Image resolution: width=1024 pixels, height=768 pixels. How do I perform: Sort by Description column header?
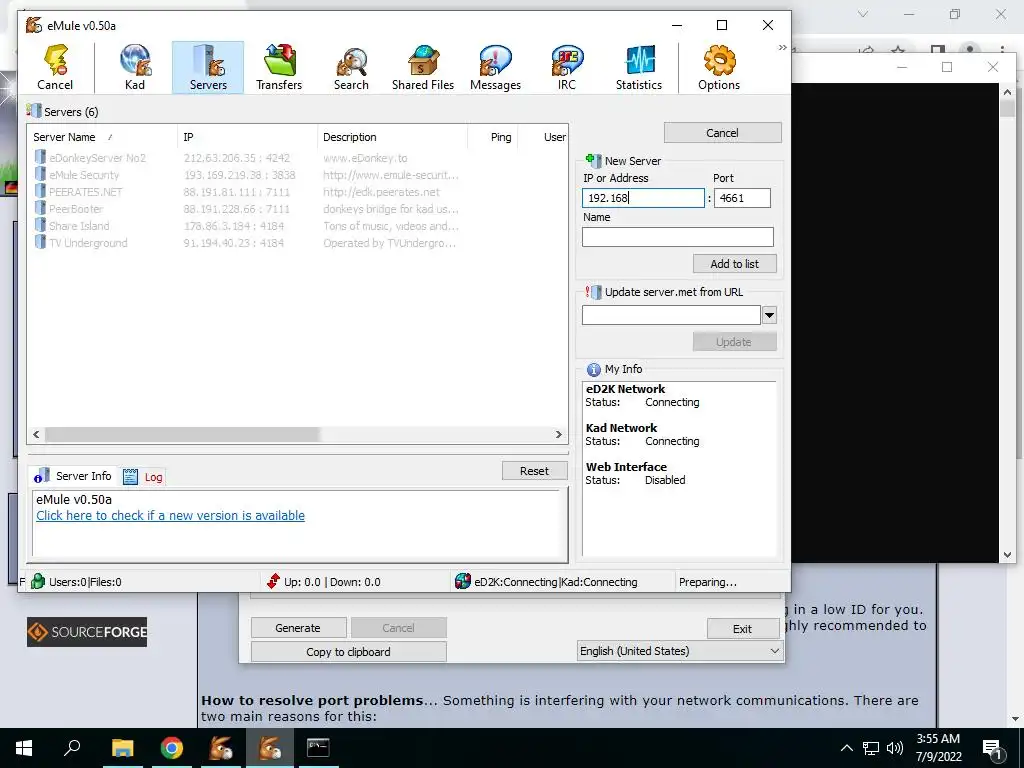pyautogui.click(x=392, y=137)
